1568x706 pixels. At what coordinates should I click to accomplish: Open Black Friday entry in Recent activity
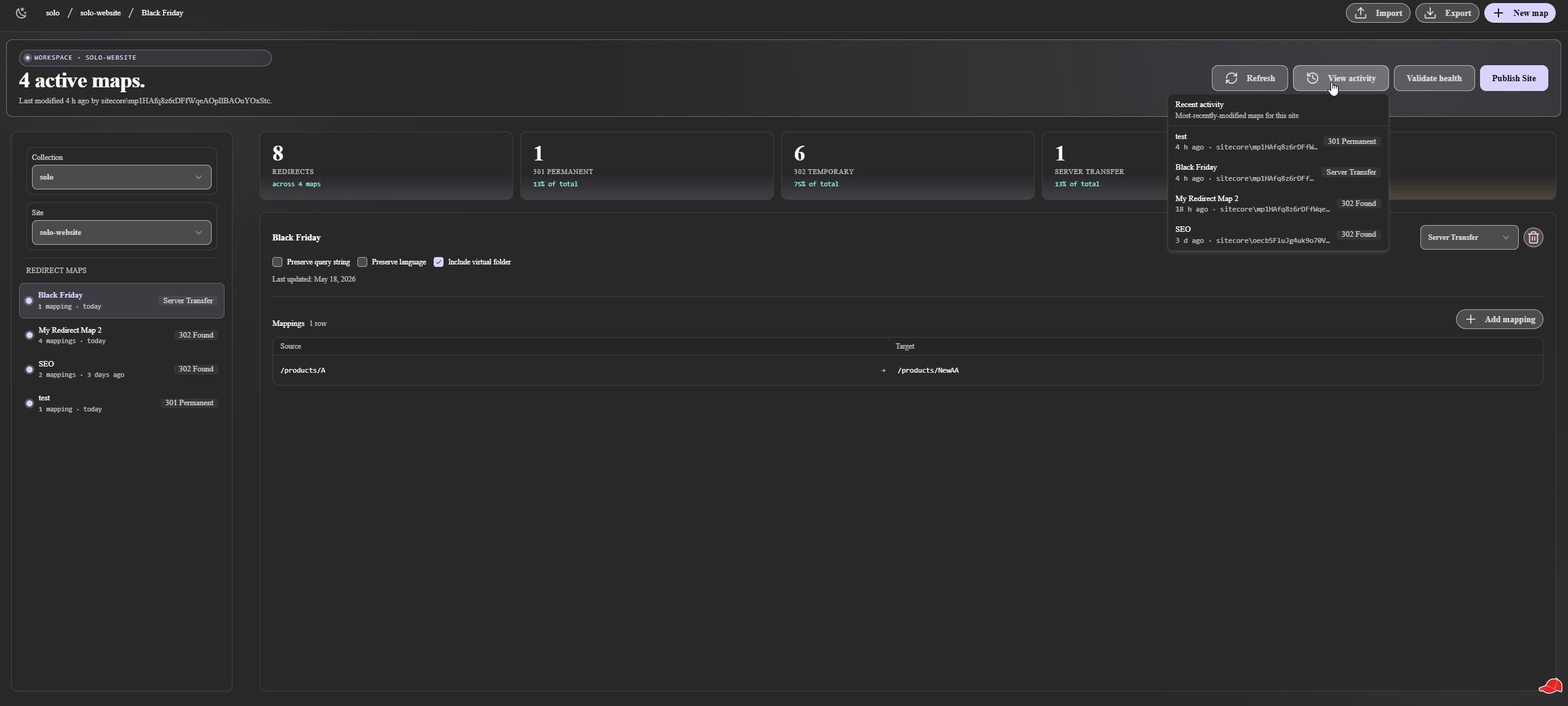(x=1278, y=172)
